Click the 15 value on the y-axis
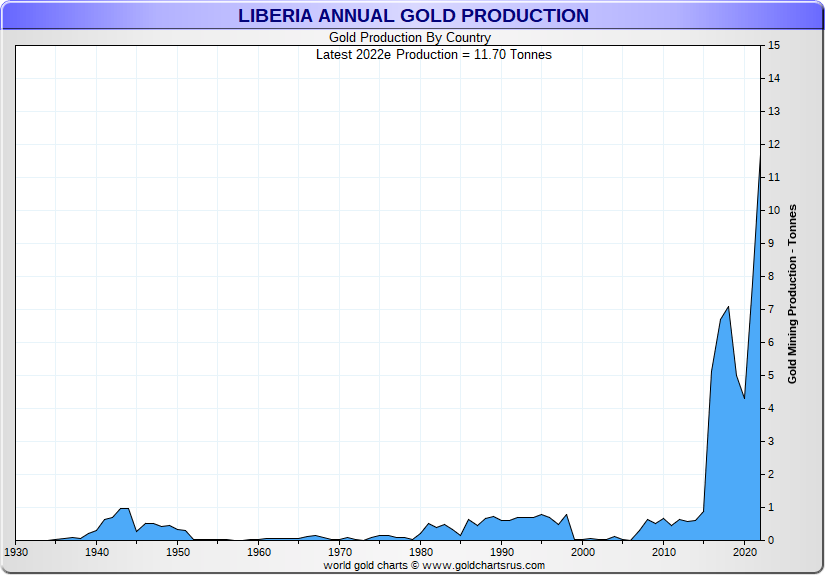Image resolution: width=825 pixels, height=575 pixels. click(x=774, y=46)
